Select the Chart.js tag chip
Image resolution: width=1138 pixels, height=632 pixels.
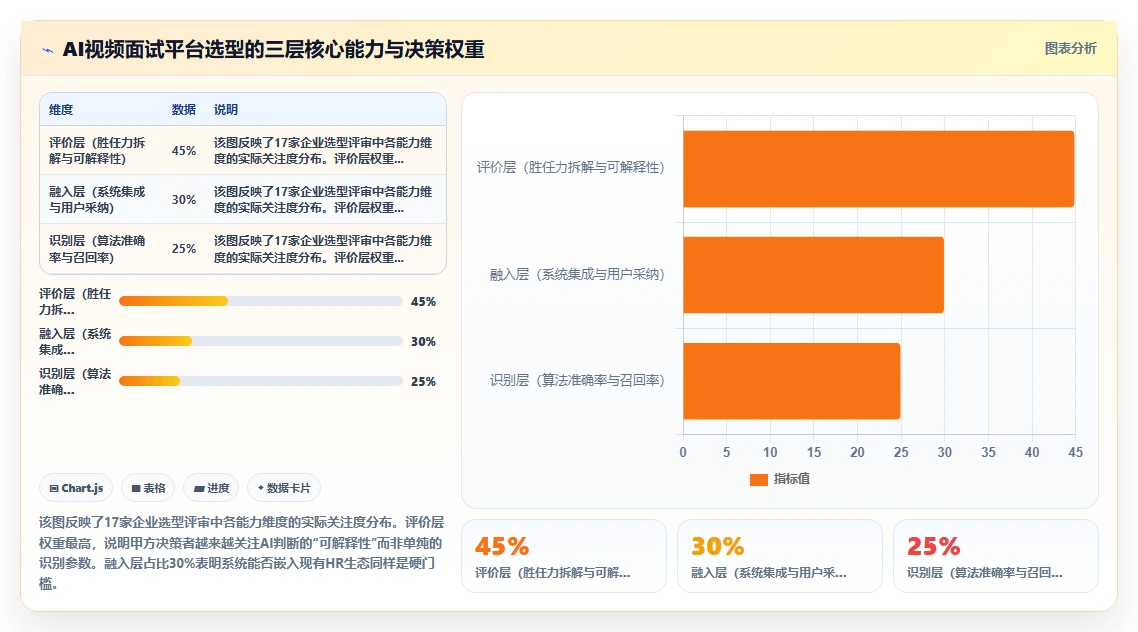(76, 488)
